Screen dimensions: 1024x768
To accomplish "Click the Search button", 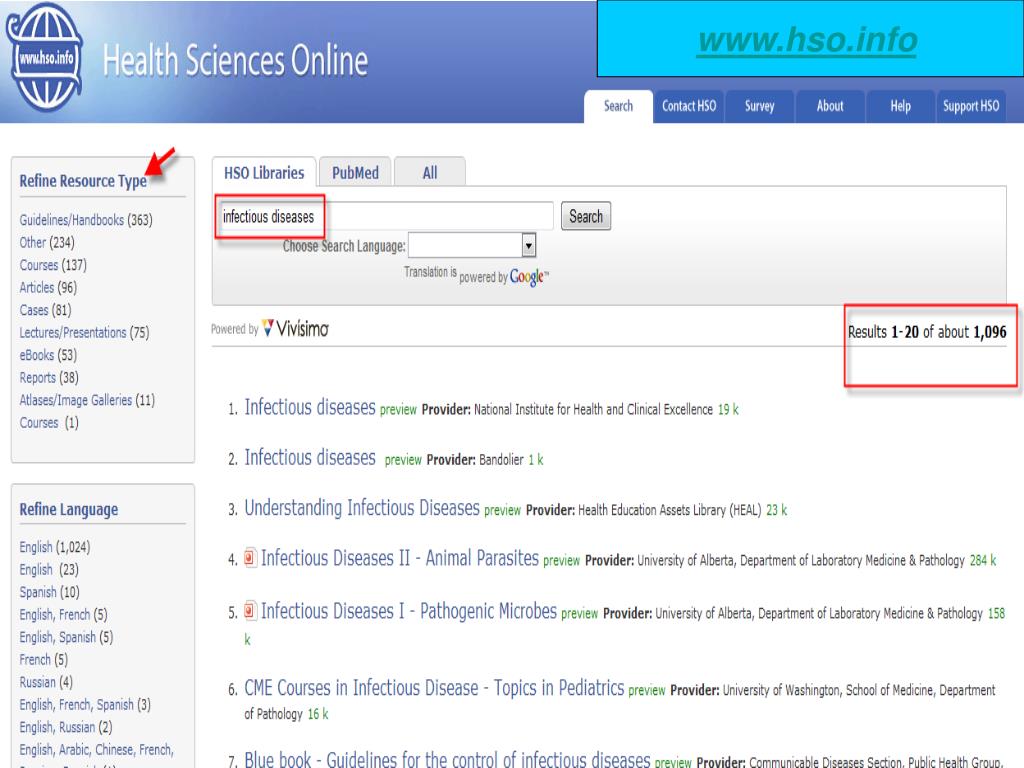I will click(586, 216).
